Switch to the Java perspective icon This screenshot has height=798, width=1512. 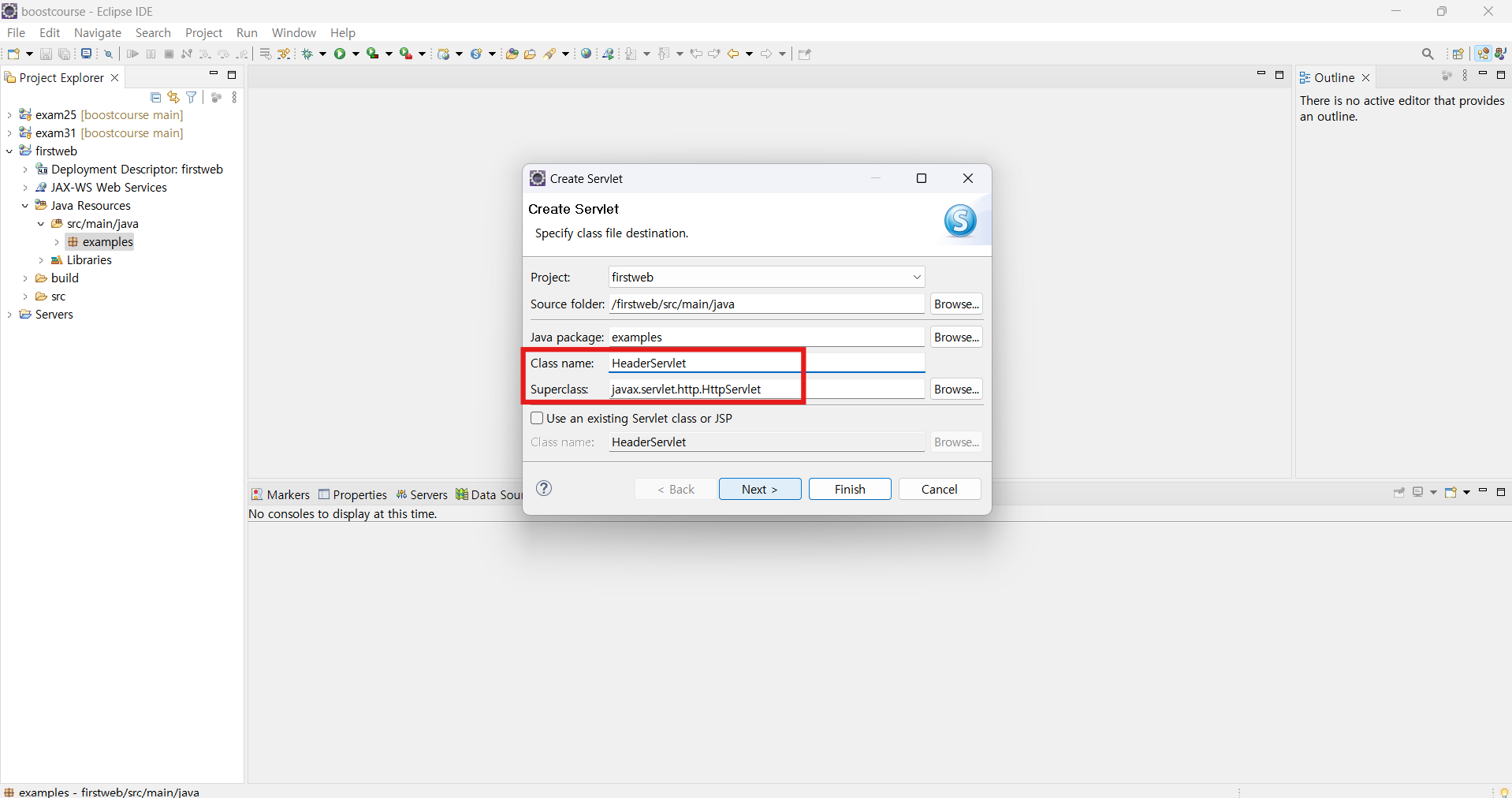(1501, 54)
